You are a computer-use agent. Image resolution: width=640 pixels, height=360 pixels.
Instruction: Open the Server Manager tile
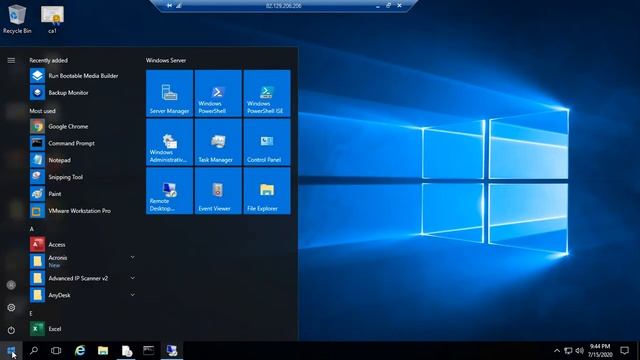[x=169, y=93]
